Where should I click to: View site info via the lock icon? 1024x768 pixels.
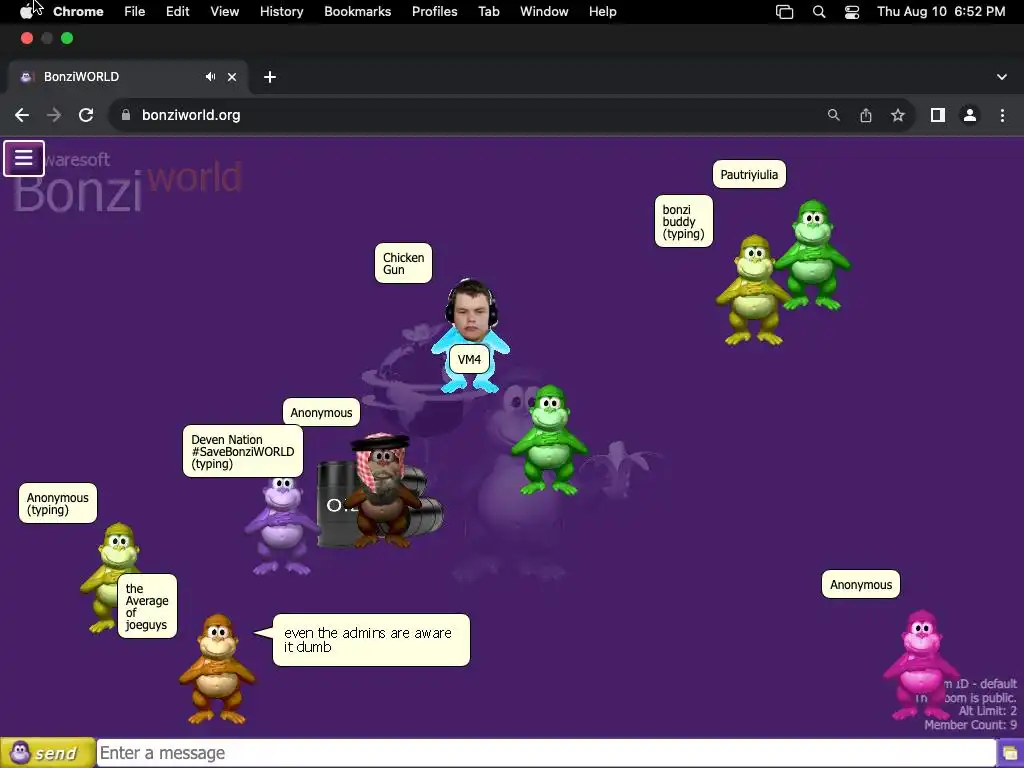(x=126, y=115)
